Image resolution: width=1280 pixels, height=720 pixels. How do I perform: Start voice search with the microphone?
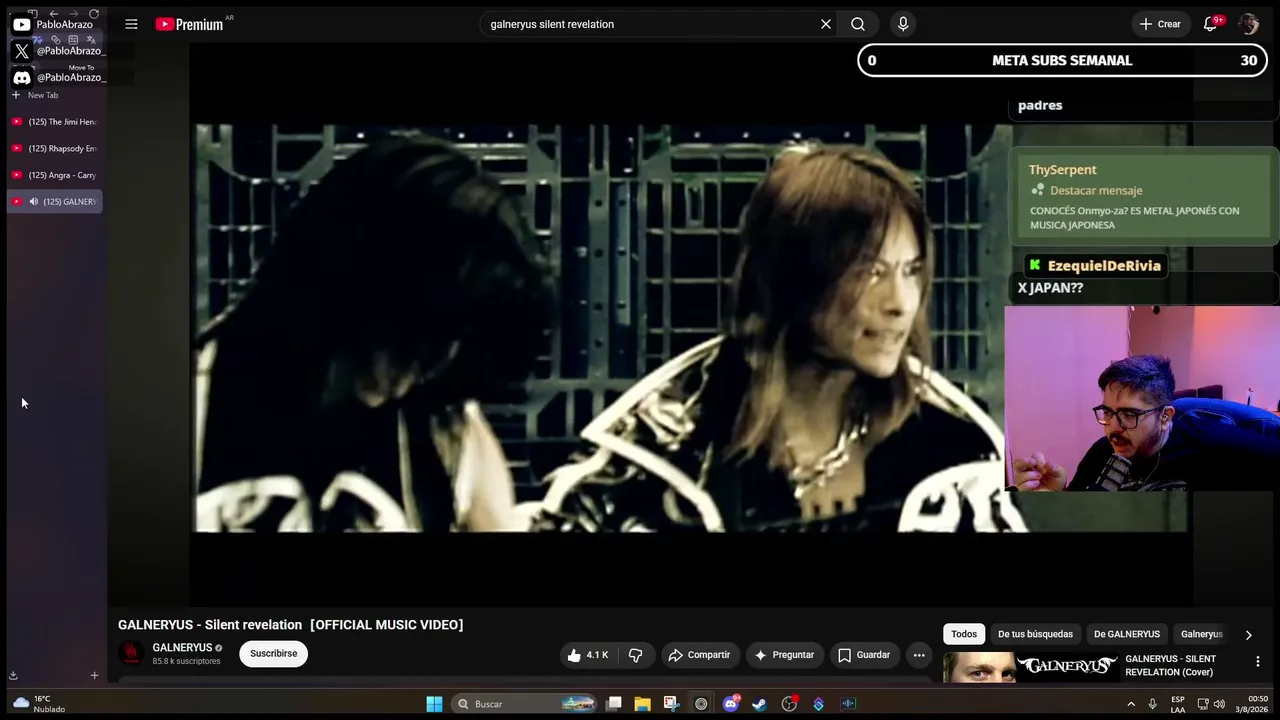[903, 24]
